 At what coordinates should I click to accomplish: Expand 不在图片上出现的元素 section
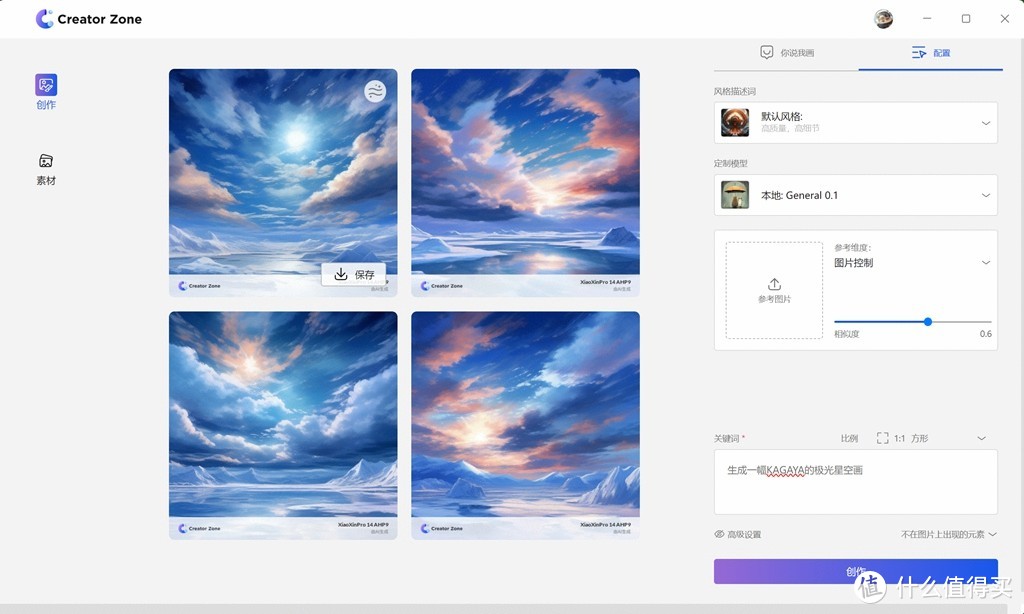pyautogui.click(x=991, y=534)
